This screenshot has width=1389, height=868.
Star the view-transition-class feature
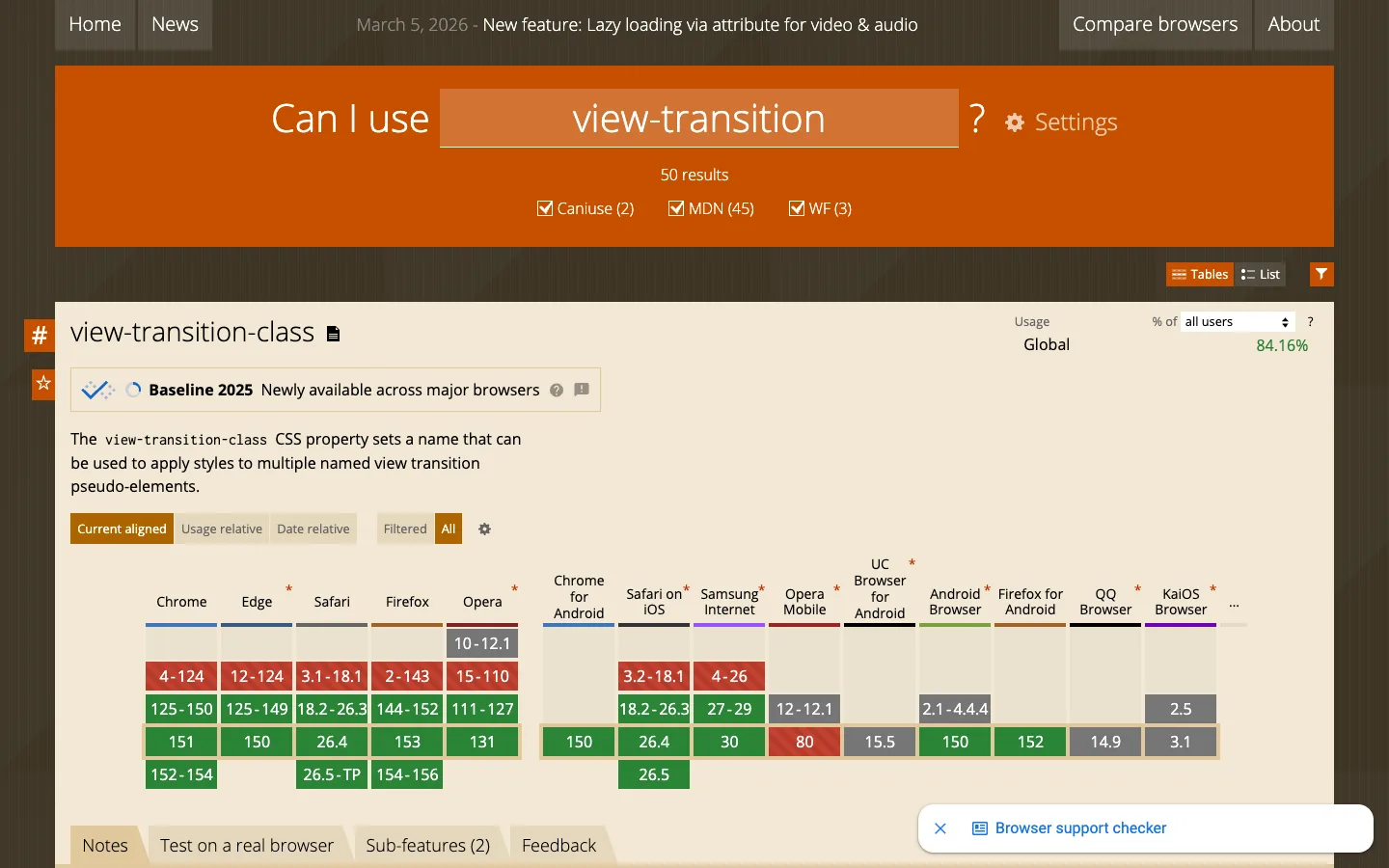[x=43, y=384]
